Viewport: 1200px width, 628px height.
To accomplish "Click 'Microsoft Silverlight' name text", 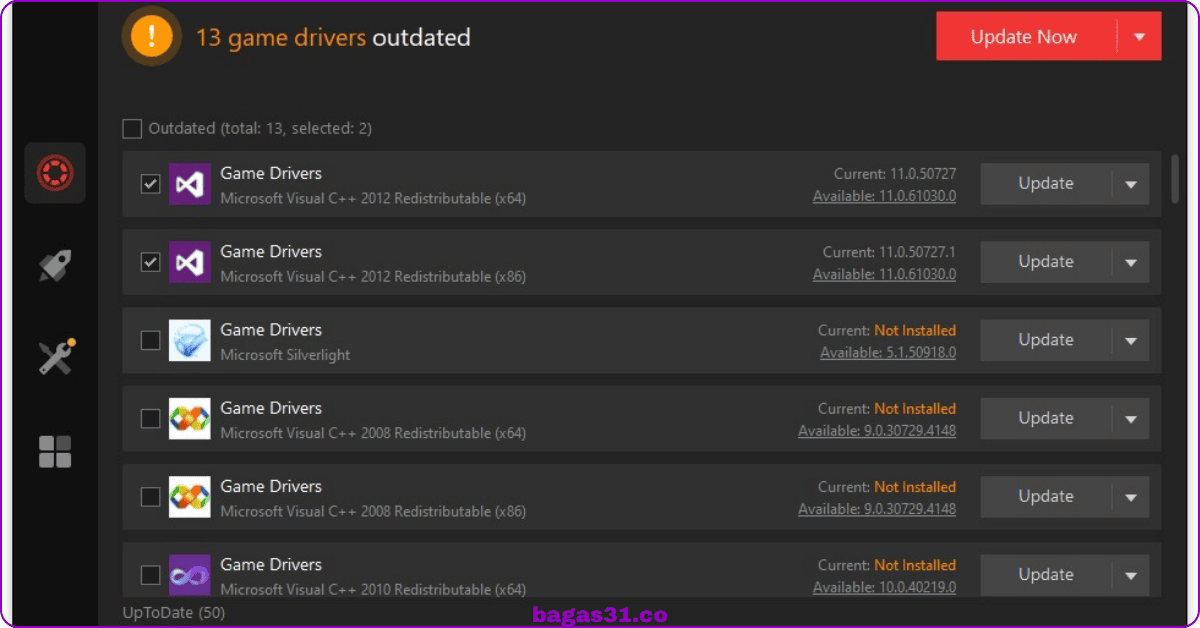I will click(x=285, y=354).
